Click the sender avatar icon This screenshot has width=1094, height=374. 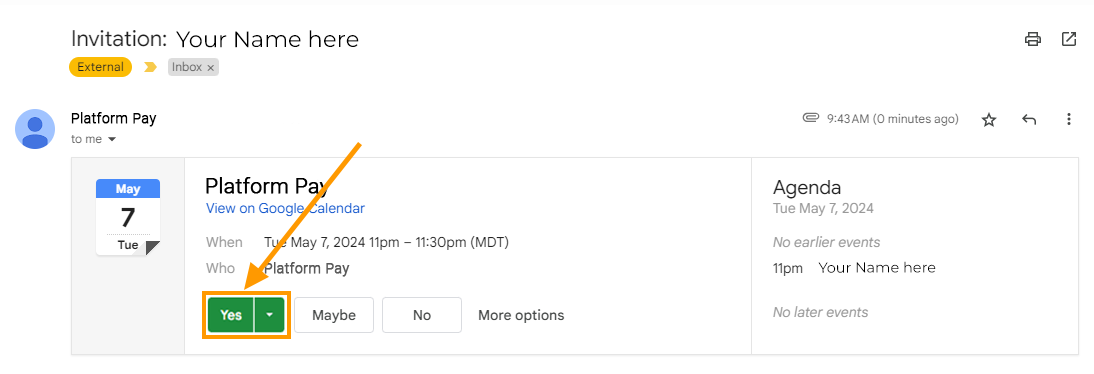[x=35, y=129]
